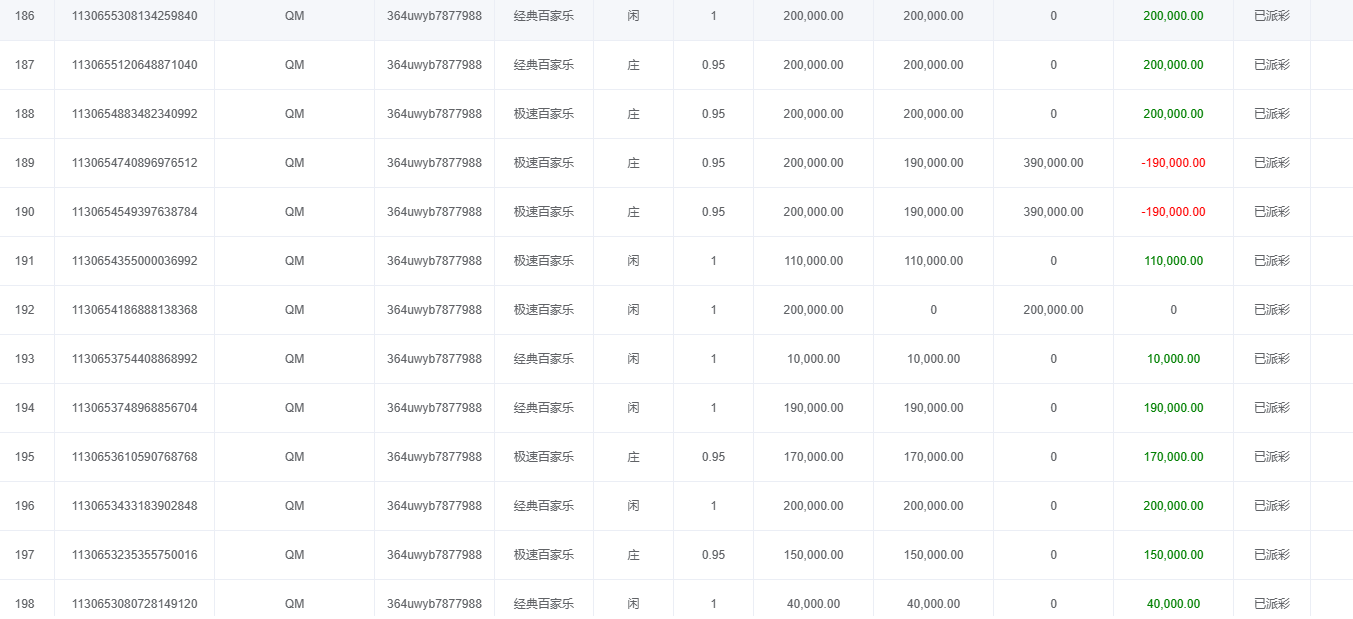Viewport: 1353px width, 619px height.
Task: Click row number 186 cell
Action: tap(25, 16)
